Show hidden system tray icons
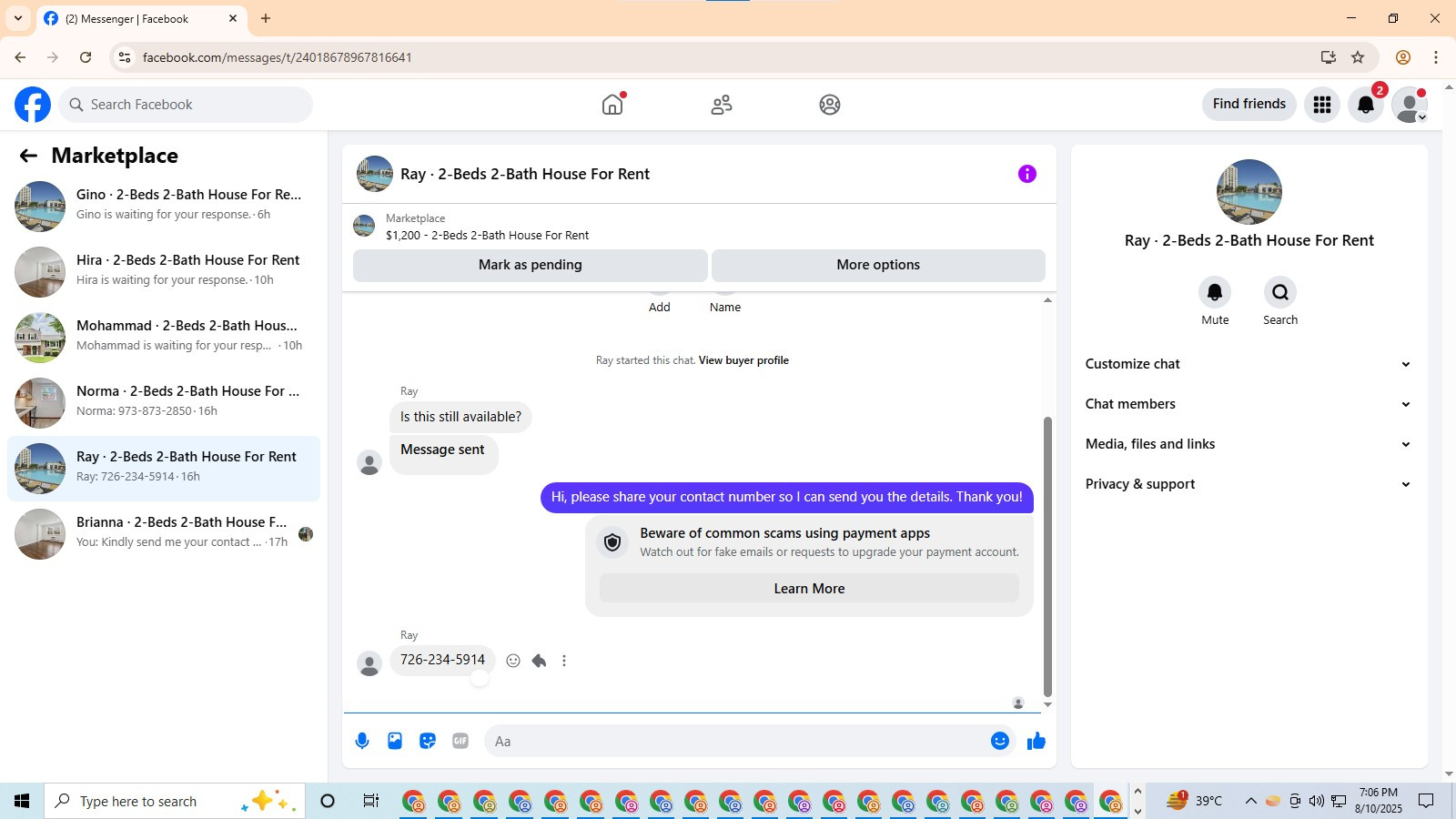The image size is (1456, 819). coord(1250,801)
